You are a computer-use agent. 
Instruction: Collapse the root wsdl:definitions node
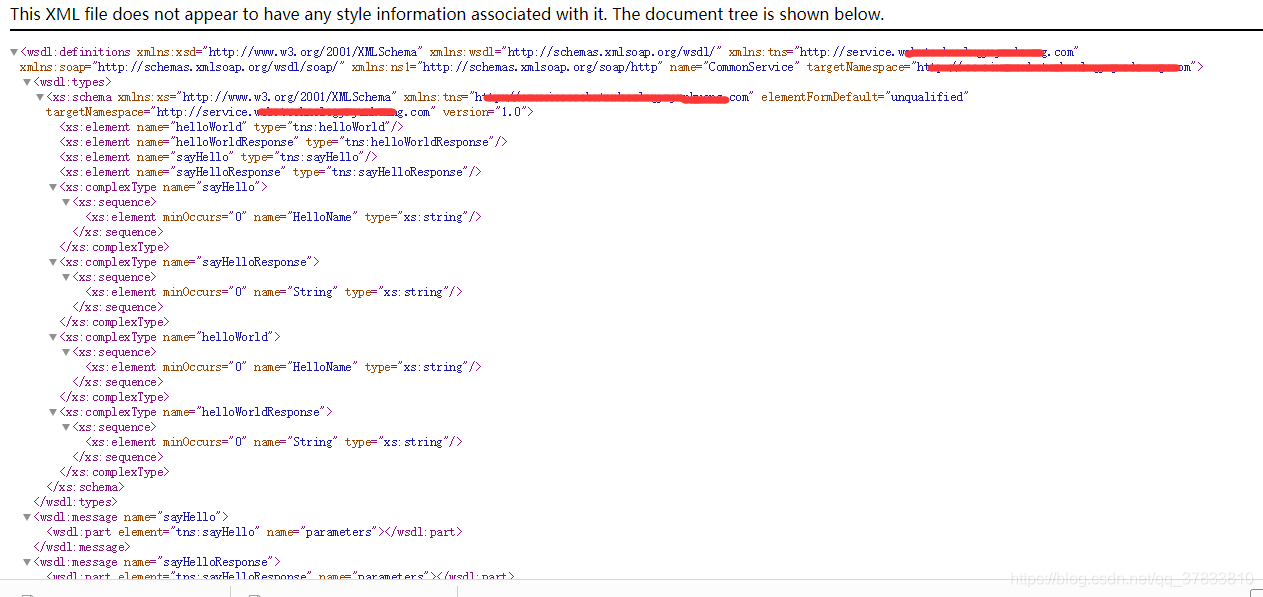14,51
